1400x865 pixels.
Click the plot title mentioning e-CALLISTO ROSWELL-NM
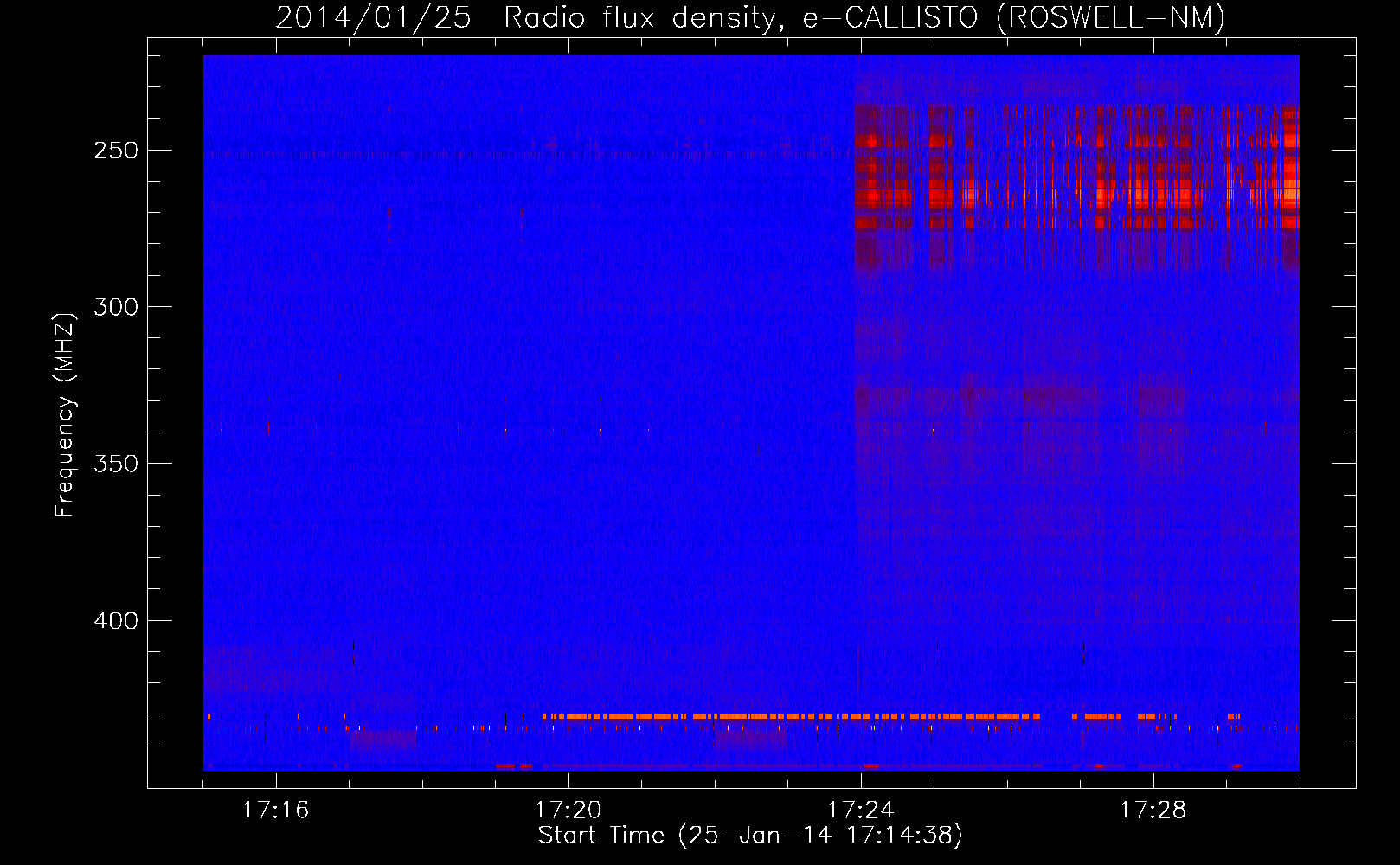click(x=750, y=17)
